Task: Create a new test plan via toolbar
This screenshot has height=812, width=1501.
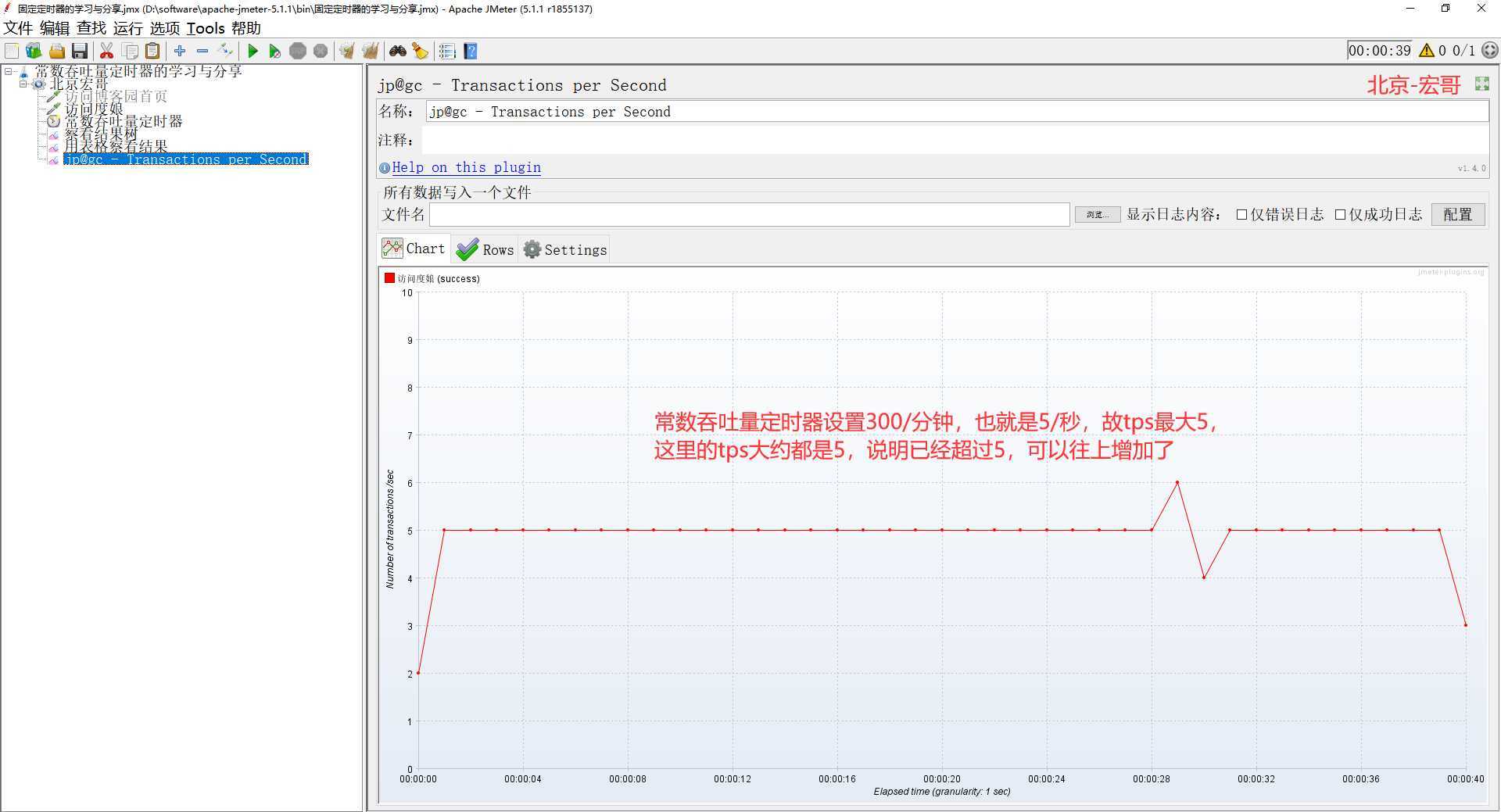Action: click(12, 52)
